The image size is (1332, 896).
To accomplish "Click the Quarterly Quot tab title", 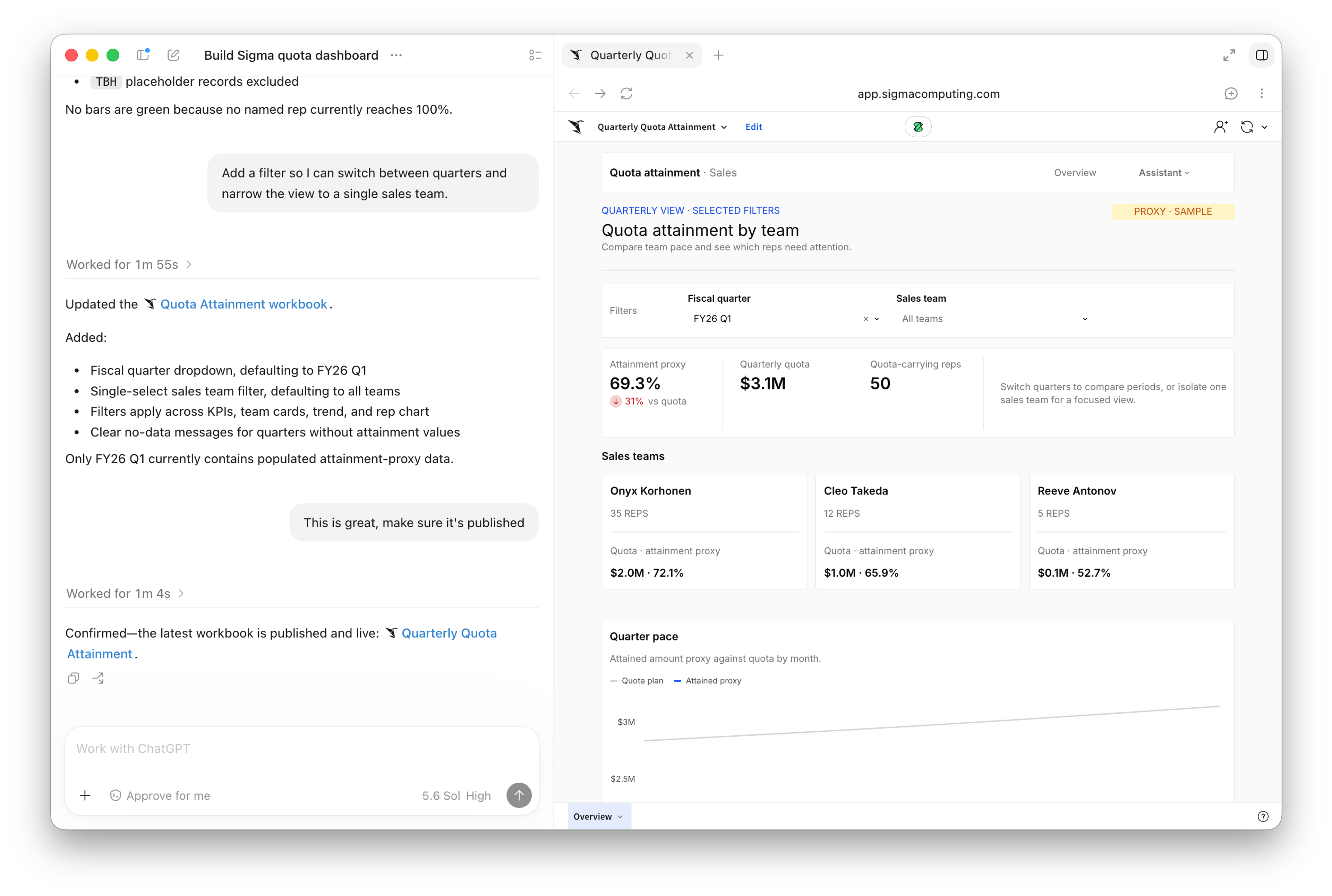I will pyautogui.click(x=631, y=55).
